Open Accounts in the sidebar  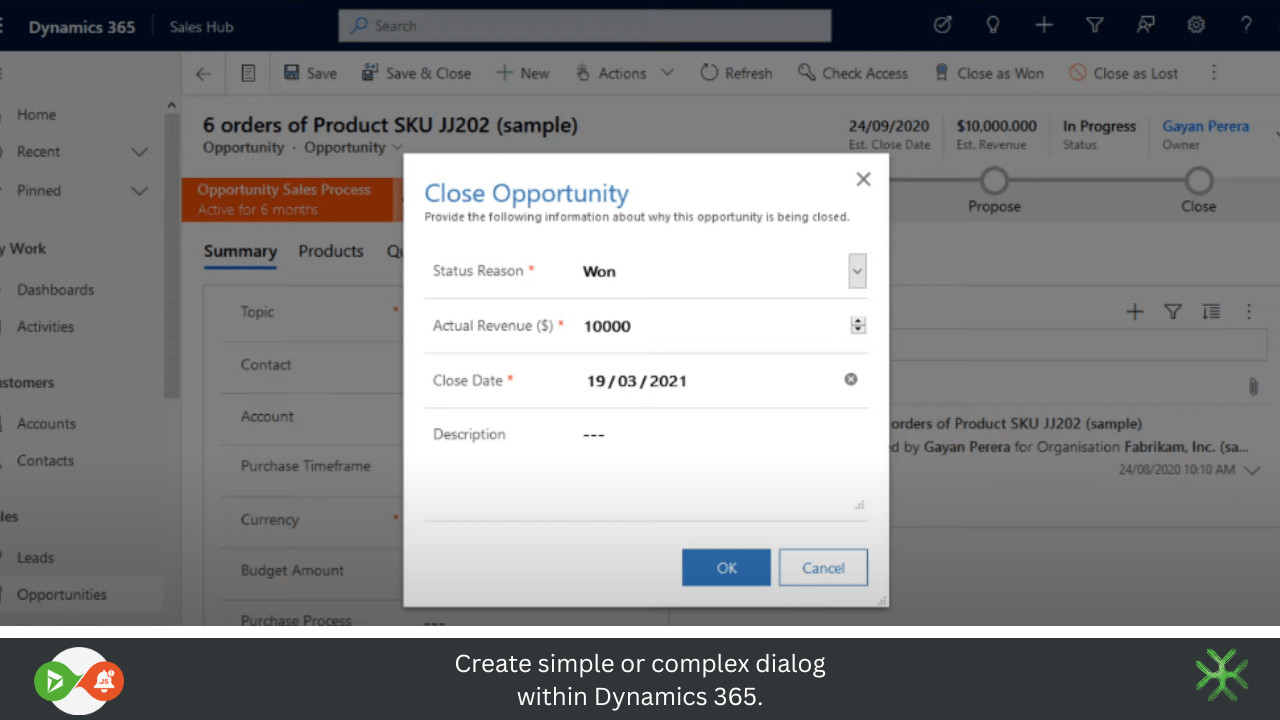coord(46,424)
